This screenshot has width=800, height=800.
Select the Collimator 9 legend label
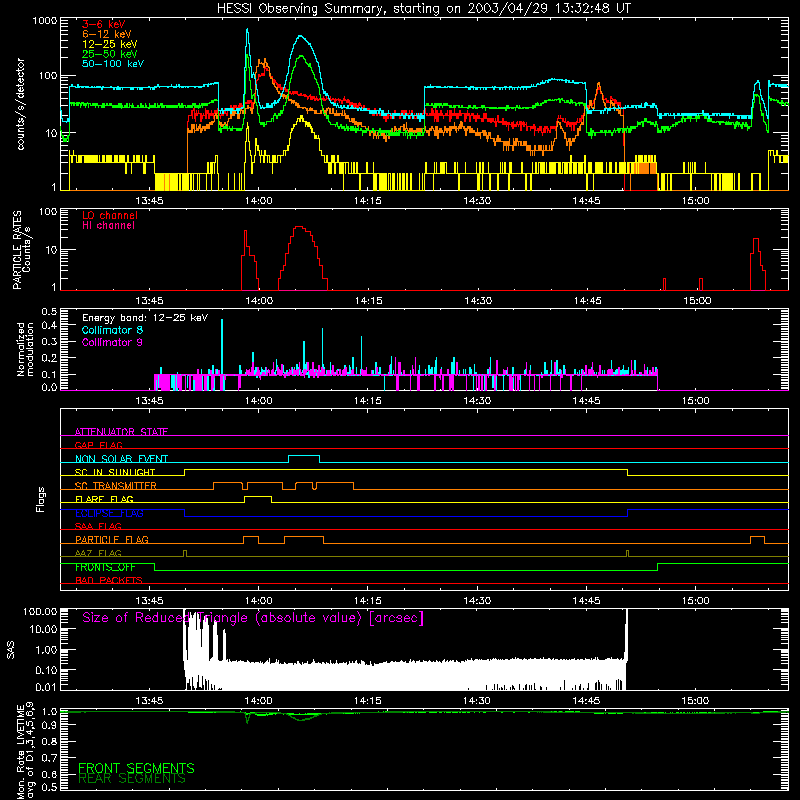112,342
